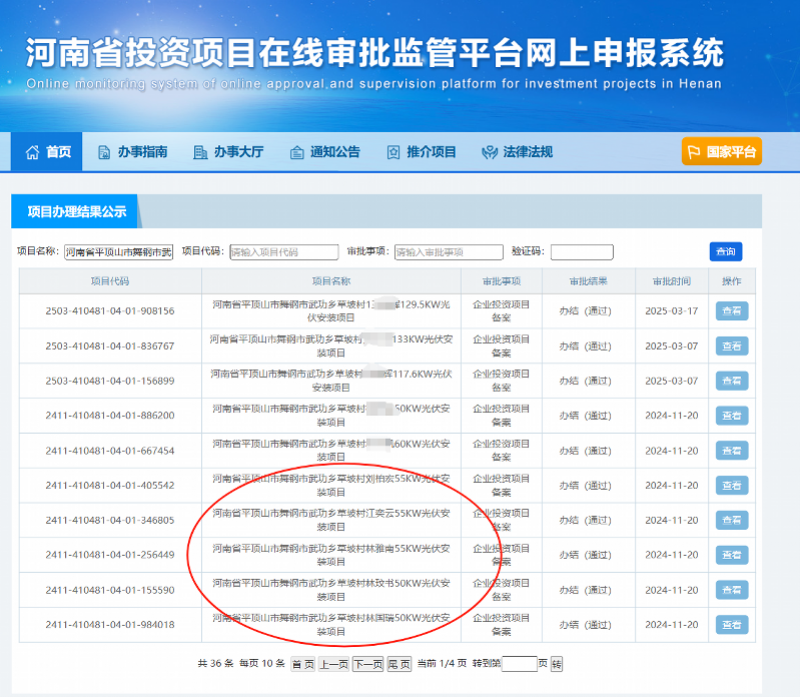800x697 pixels.
Task: Click the 推介项目 icon
Action: point(393,152)
